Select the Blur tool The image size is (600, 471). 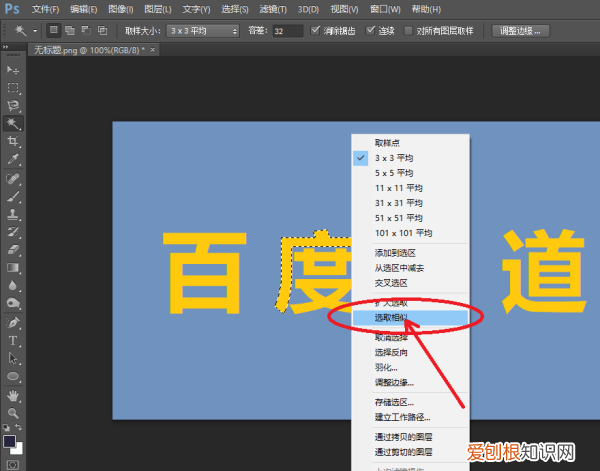tap(13, 285)
